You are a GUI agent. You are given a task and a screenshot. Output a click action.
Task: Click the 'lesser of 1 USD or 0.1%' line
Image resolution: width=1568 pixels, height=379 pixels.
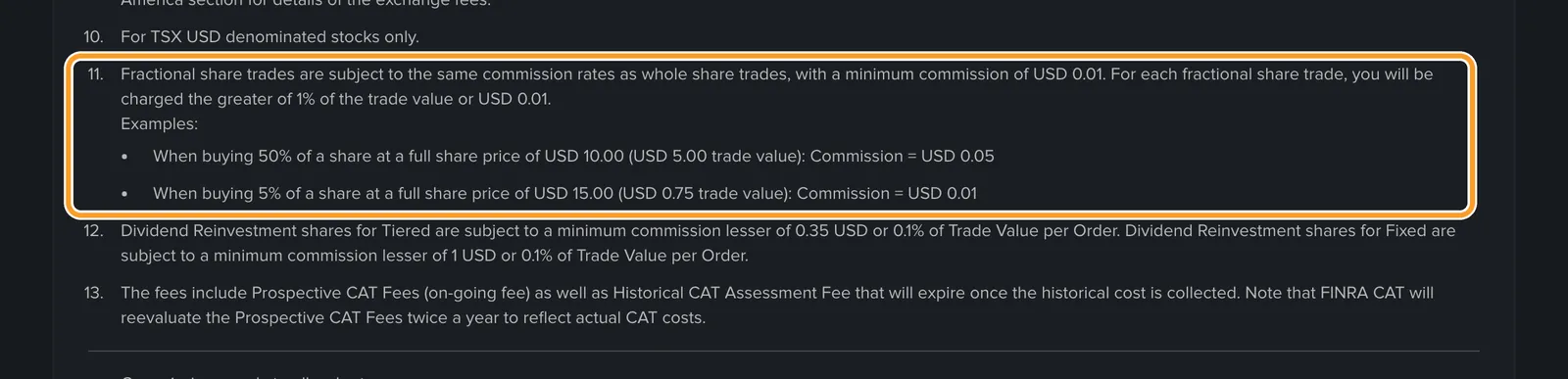434,256
